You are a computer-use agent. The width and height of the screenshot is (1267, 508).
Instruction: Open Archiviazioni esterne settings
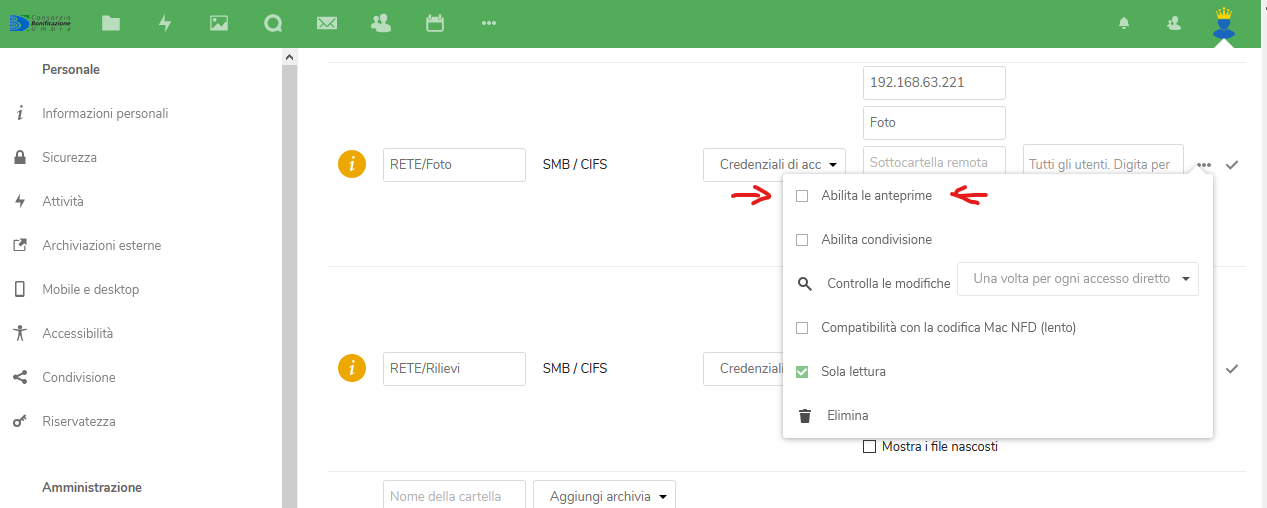click(x=101, y=245)
